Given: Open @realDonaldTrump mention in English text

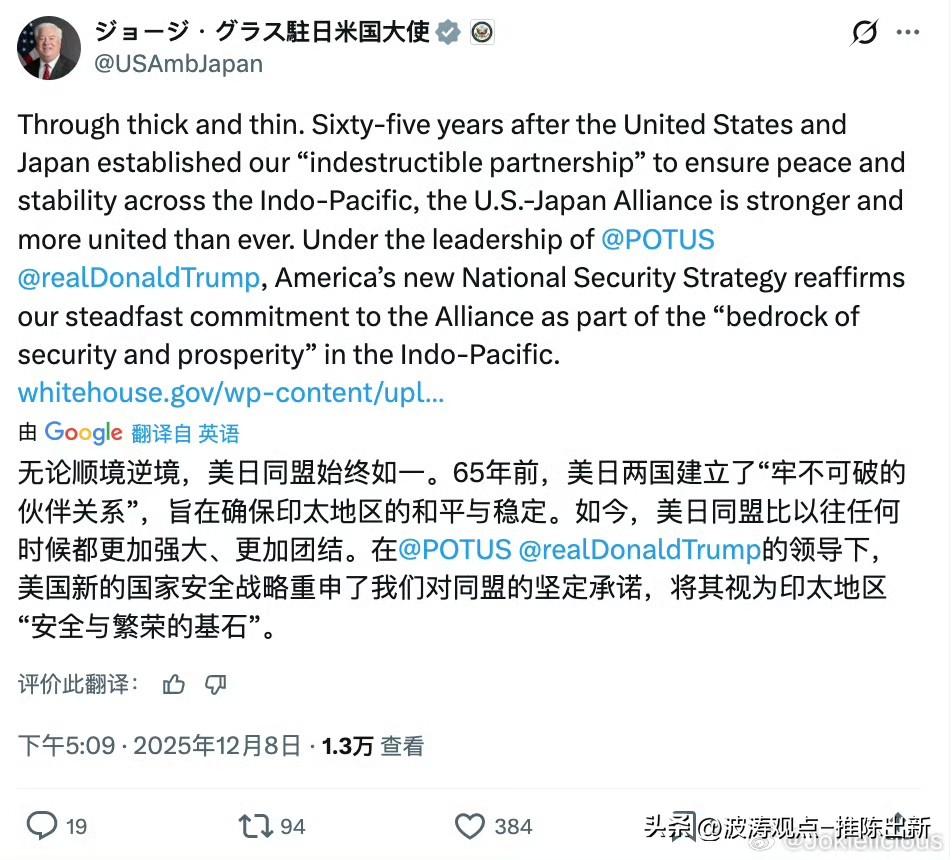Looking at the screenshot, I should pyautogui.click(x=138, y=277).
